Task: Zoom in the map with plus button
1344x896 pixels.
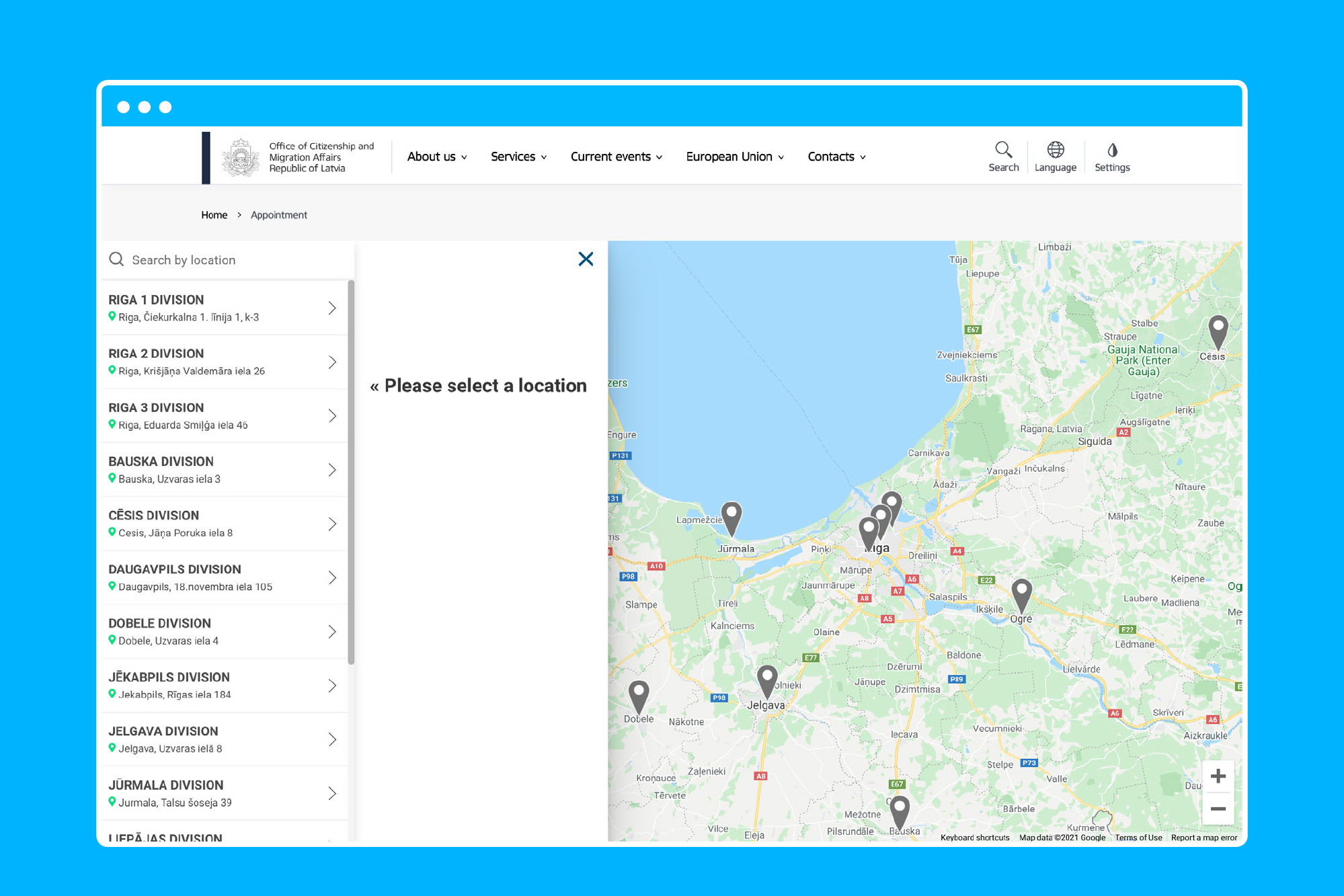Action: tap(1218, 776)
